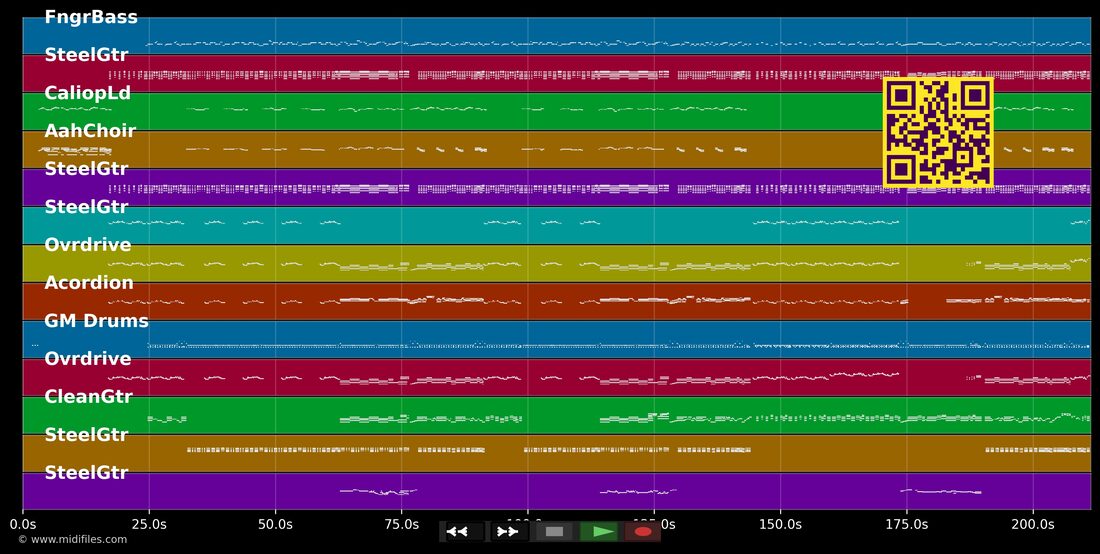
Task: Select the SteelGtr label directly below CleanGtr
Action: [x=86, y=434]
